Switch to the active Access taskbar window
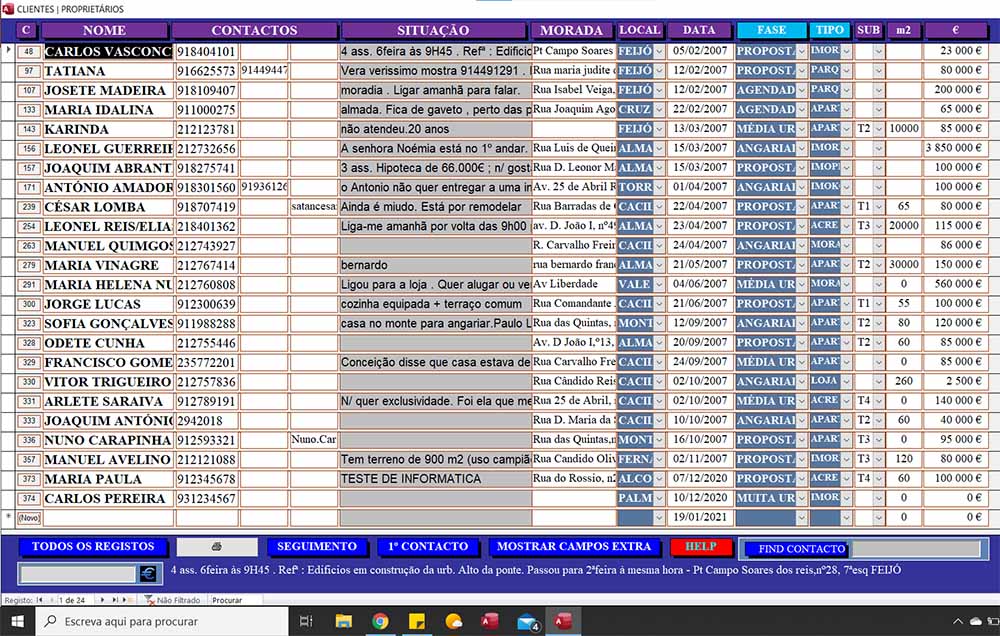1000x636 pixels. pyautogui.click(x=564, y=621)
